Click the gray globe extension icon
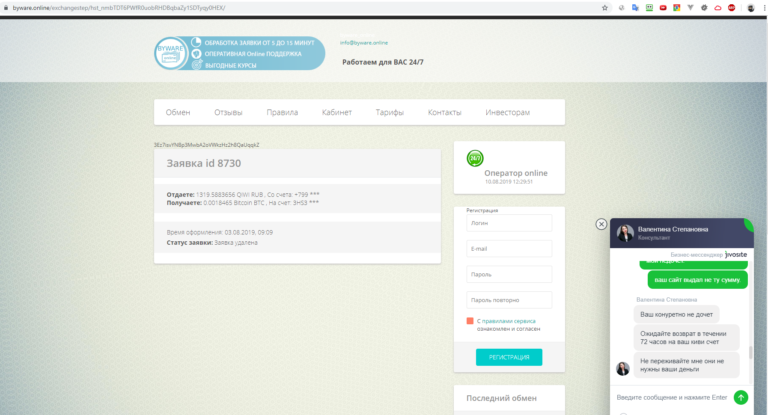768x415 pixels. (x=622, y=8)
